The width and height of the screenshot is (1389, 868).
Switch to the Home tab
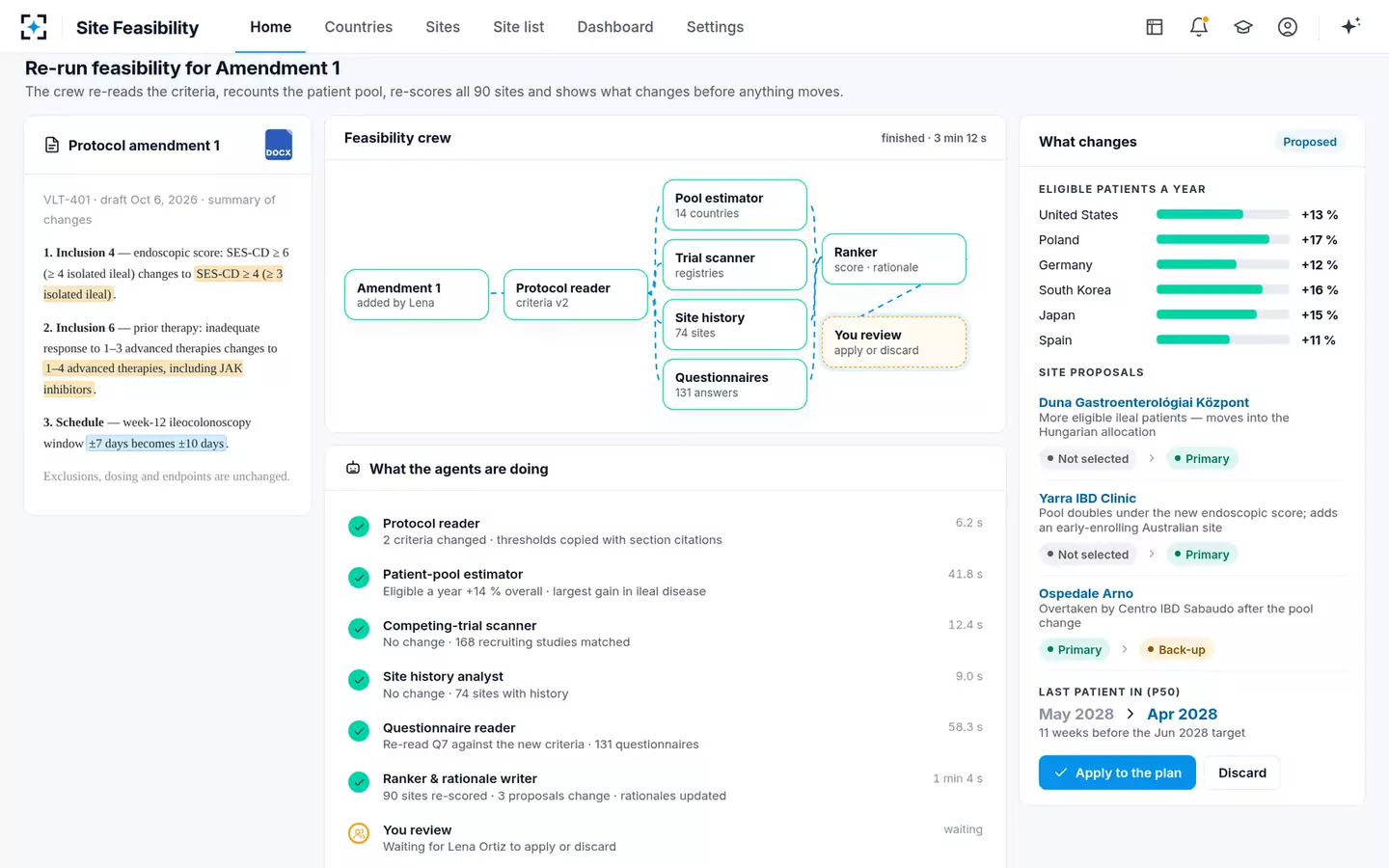pyautogui.click(x=271, y=27)
